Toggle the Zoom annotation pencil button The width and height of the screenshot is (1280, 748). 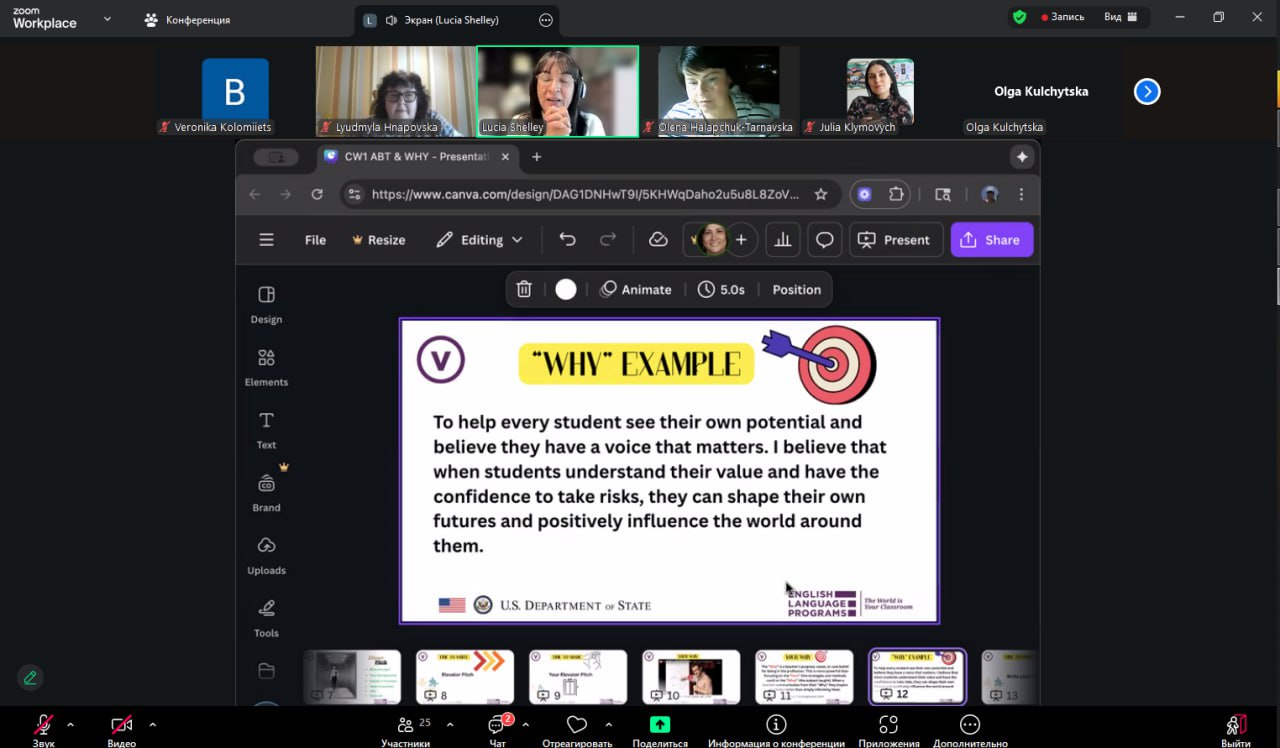click(30, 678)
